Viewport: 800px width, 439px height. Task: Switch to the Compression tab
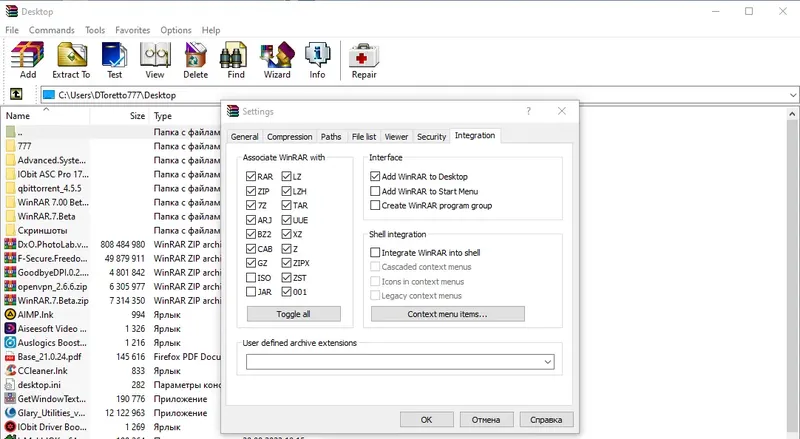pos(289,137)
